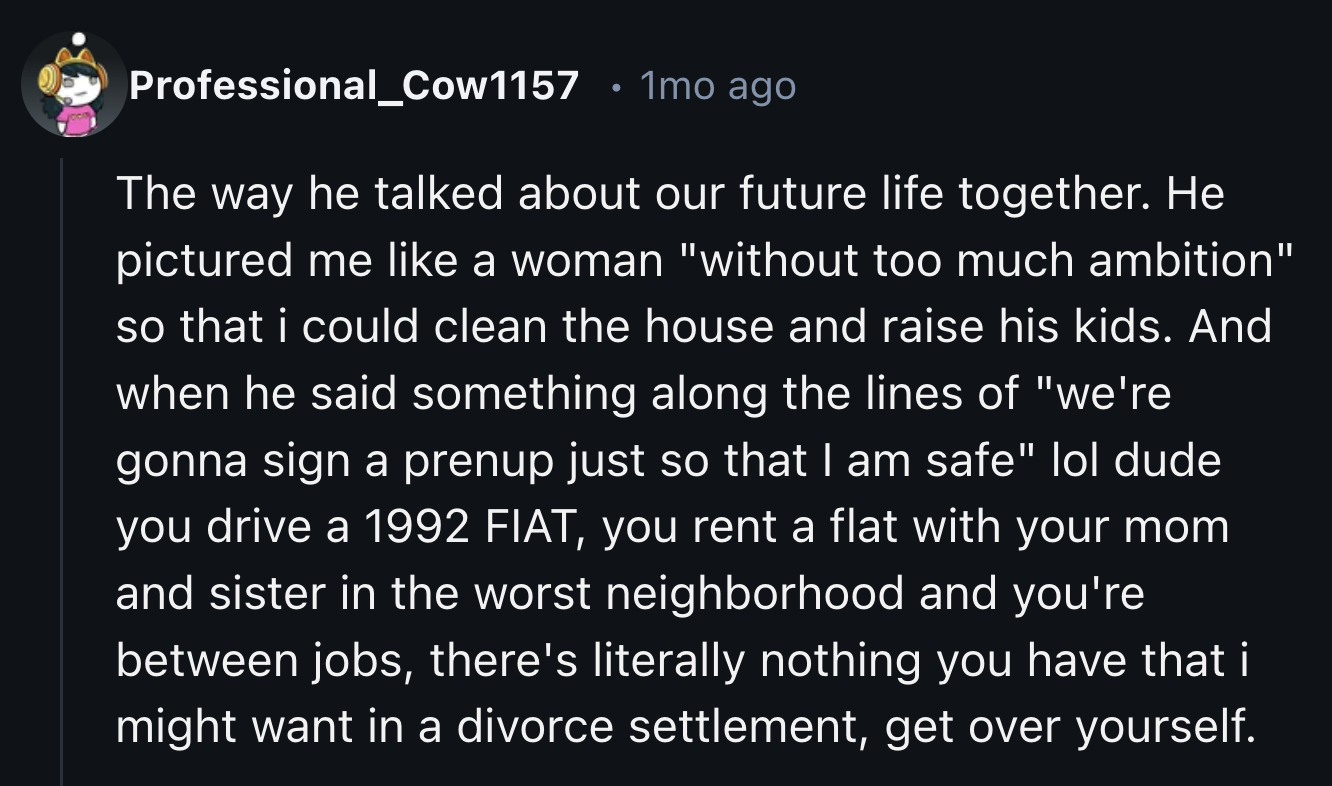Click the words "between jobs" in the comment
The height and width of the screenshot is (786, 1332).
(258, 662)
